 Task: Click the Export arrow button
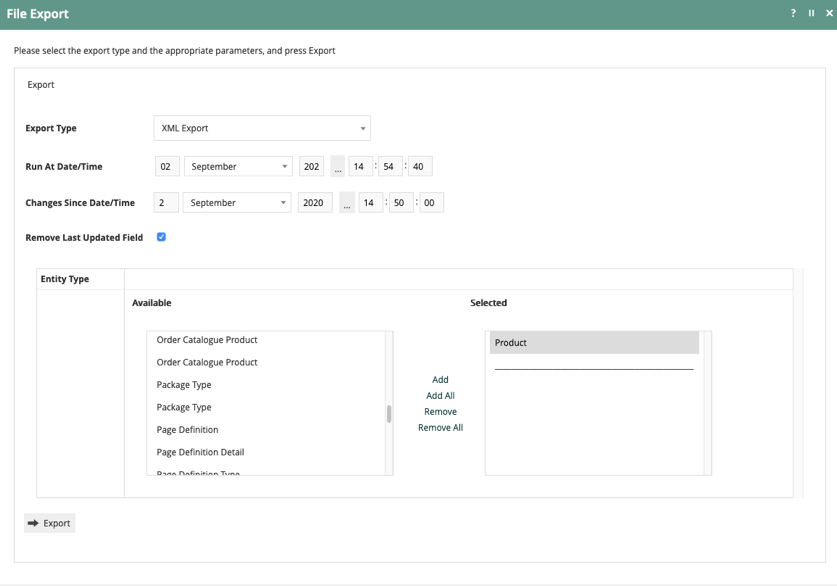tap(49, 523)
